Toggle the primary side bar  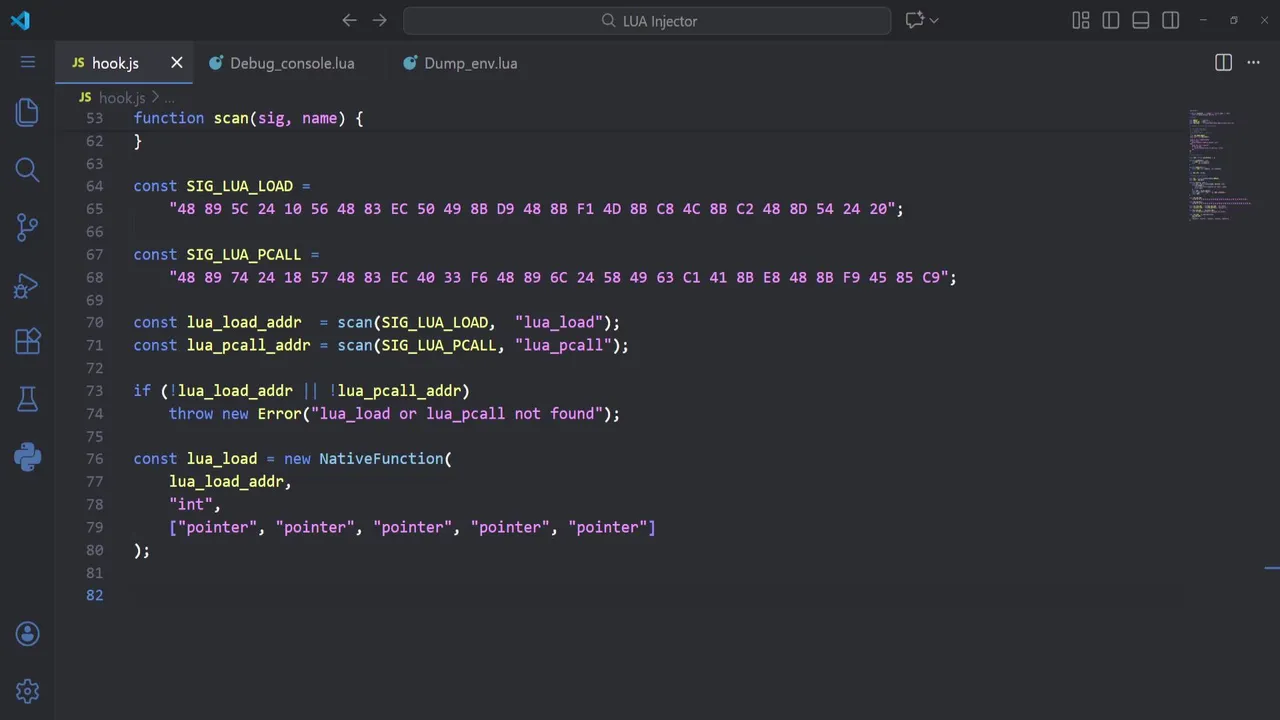pyautogui.click(x=1111, y=20)
